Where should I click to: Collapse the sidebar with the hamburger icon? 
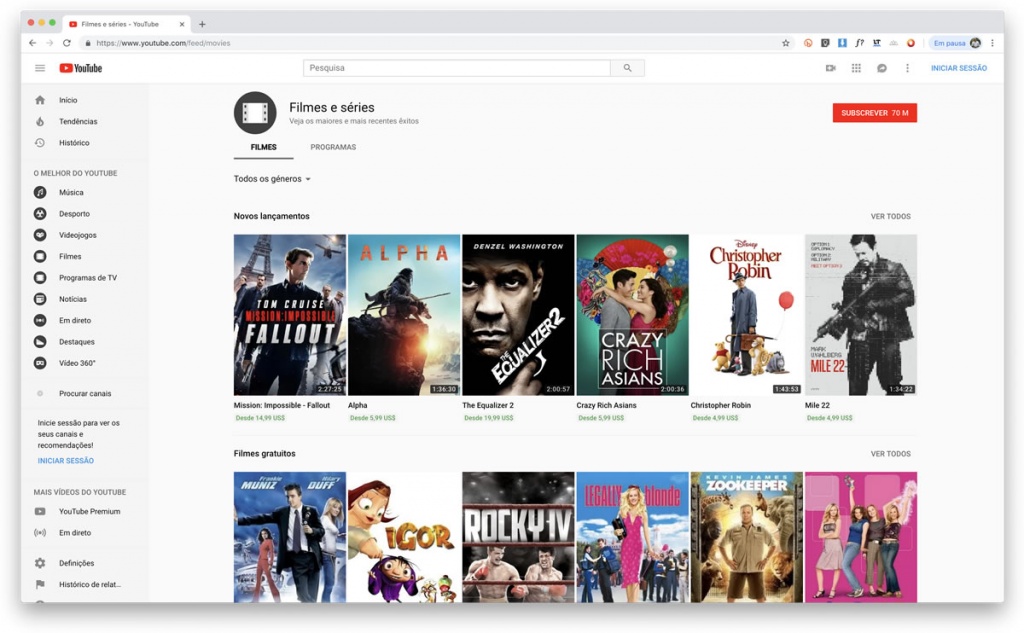[40, 67]
